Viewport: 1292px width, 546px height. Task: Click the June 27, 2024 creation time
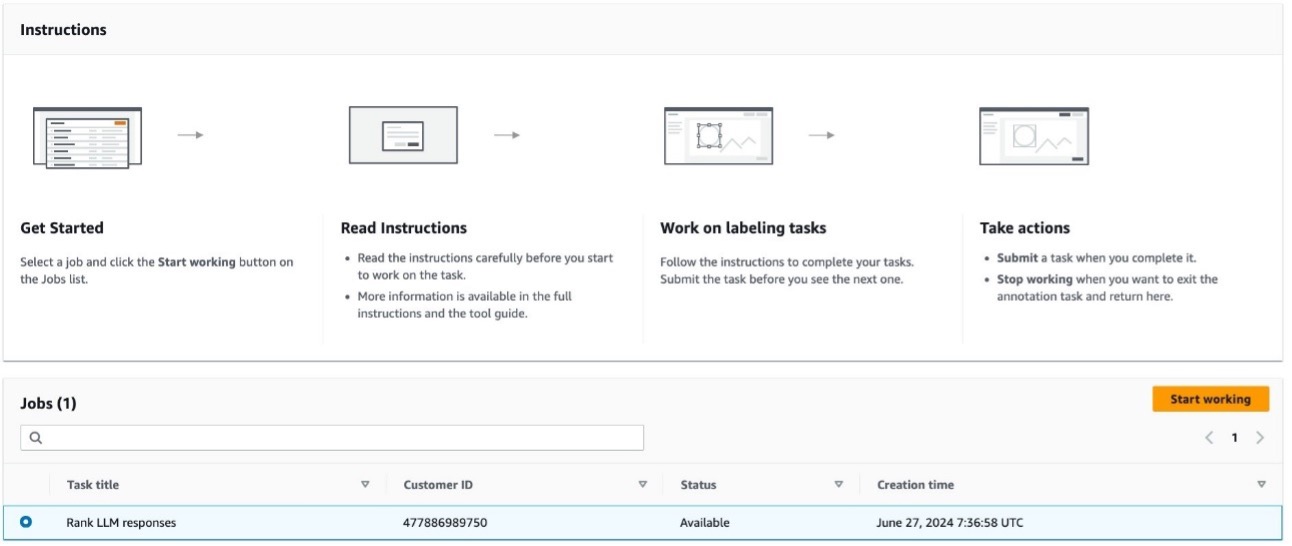pyautogui.click(x=950, y=522)
